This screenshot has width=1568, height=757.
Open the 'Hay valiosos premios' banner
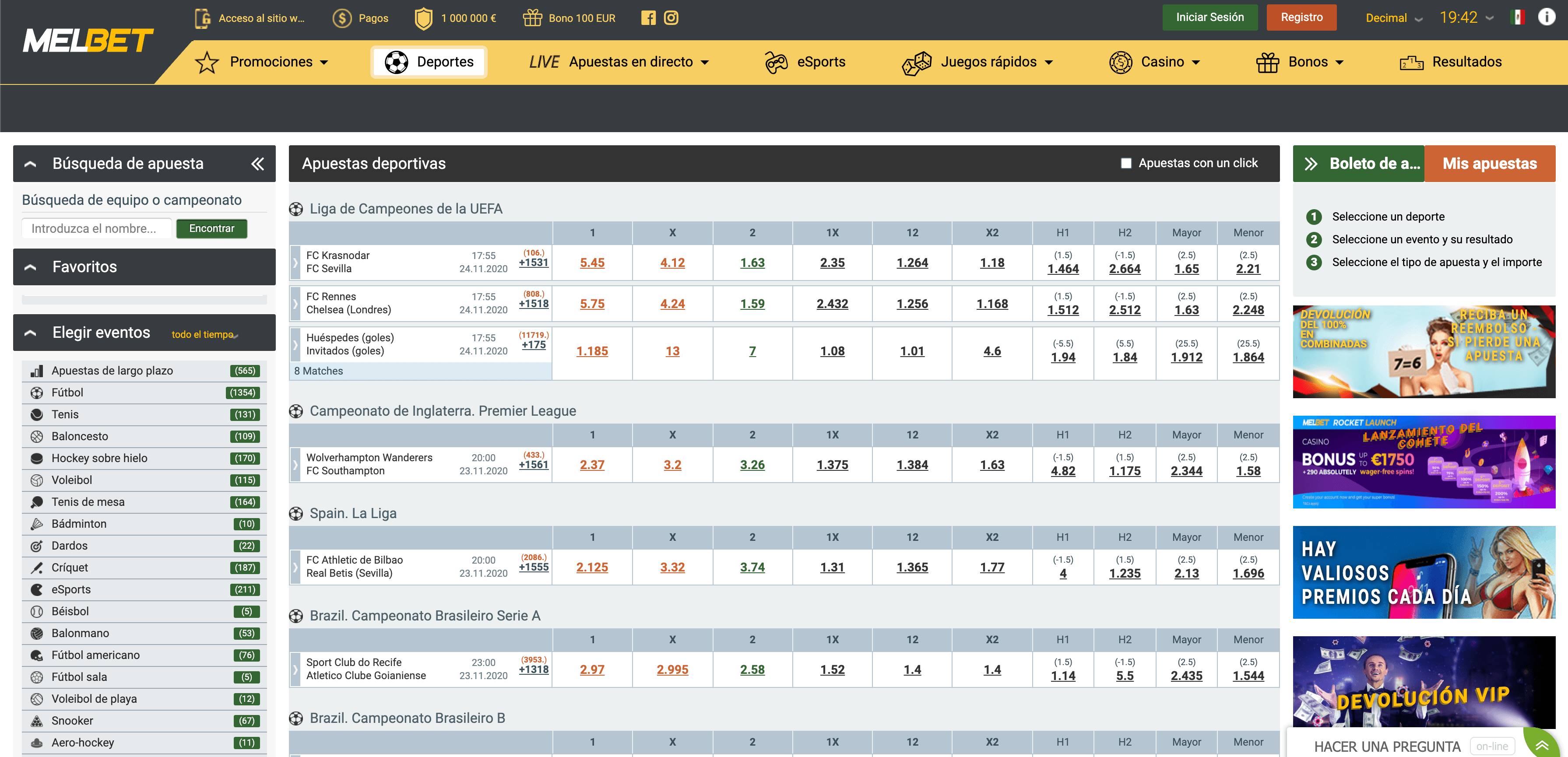[x=1424, y=572]
